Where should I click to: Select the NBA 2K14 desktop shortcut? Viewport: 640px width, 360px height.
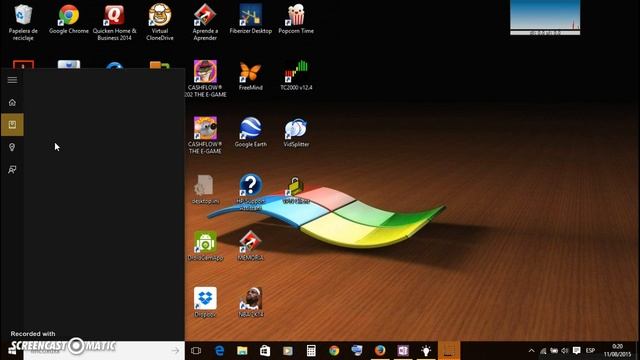coord(251,302)
